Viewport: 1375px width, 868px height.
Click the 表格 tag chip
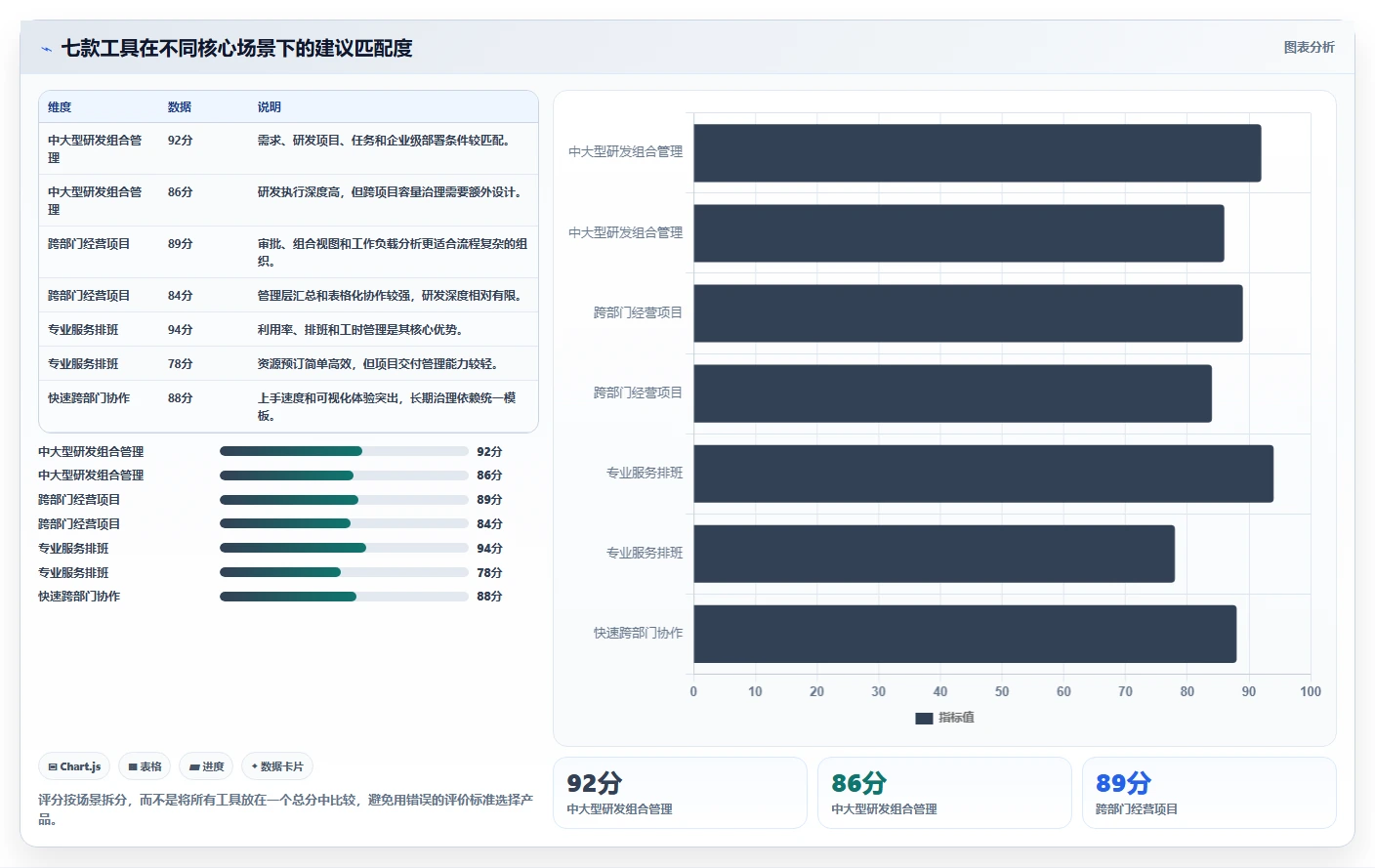point(145,766)
